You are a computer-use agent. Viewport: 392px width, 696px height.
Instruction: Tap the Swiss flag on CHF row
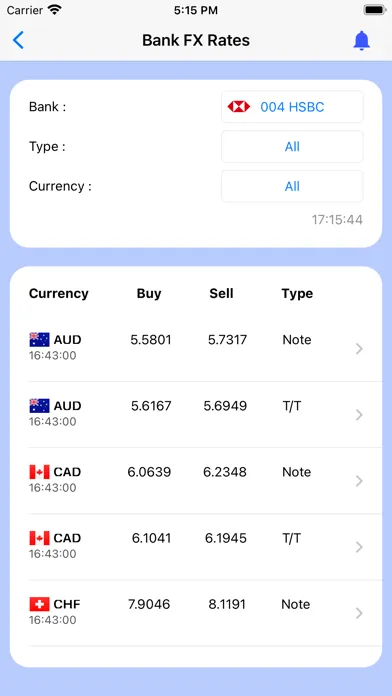coord(40,604)
